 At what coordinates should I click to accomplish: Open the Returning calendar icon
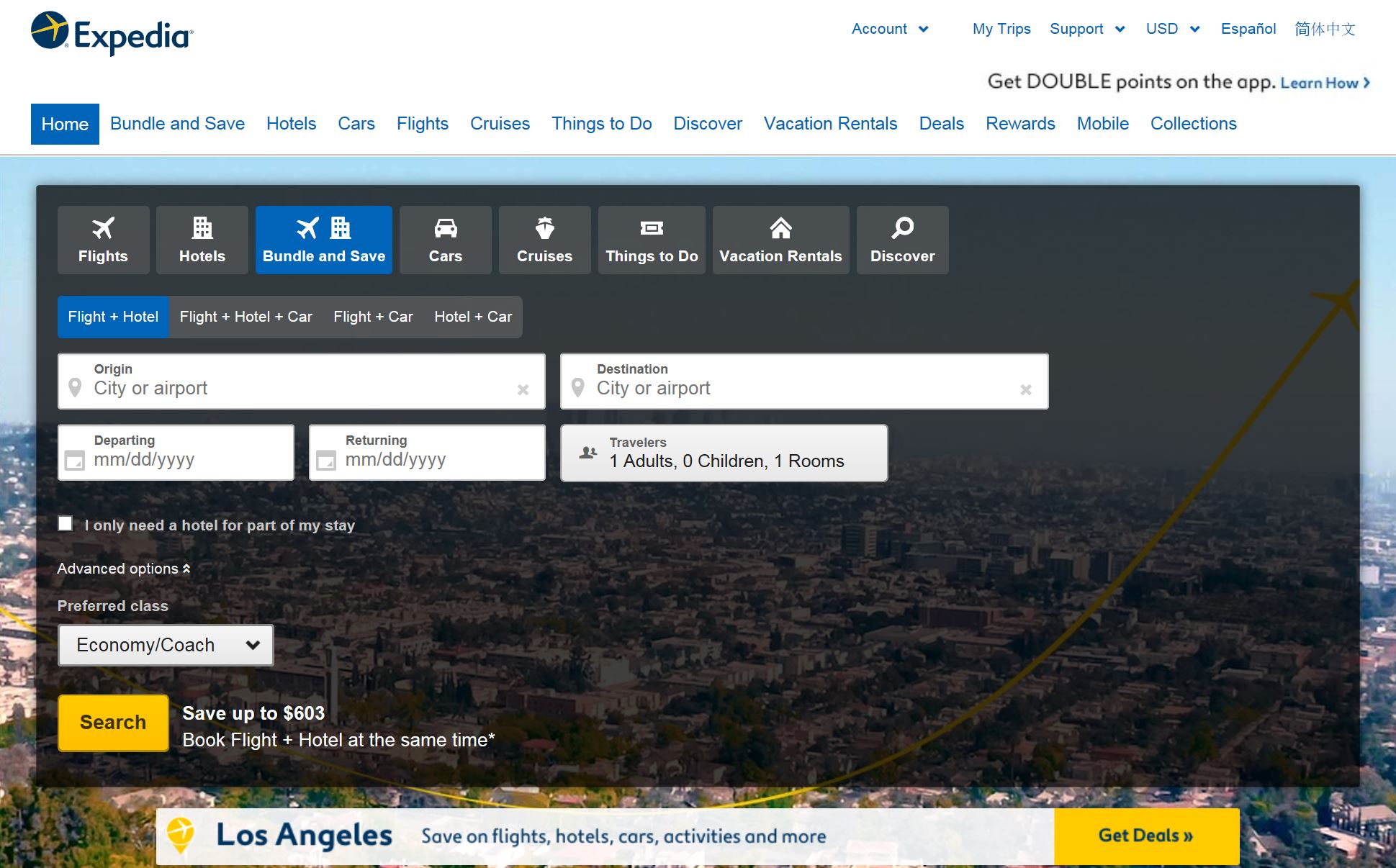pyautogui.click(x=326, y=460)
